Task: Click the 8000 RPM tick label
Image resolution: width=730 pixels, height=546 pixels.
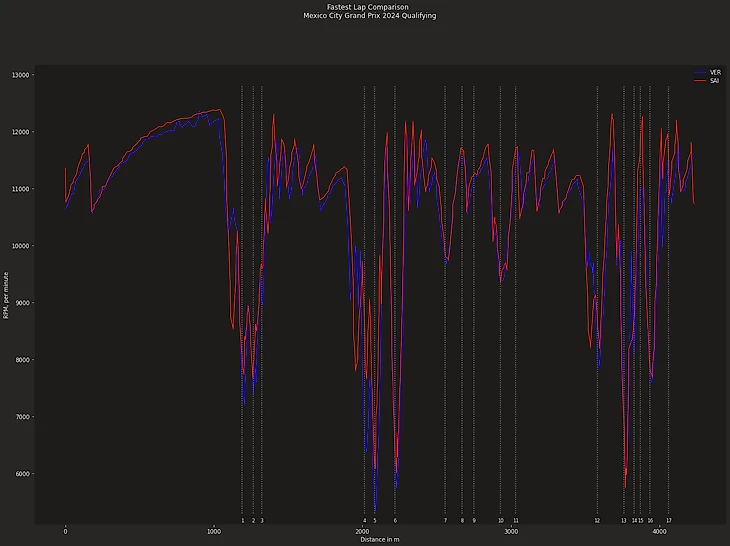Action: coord(22,360)
